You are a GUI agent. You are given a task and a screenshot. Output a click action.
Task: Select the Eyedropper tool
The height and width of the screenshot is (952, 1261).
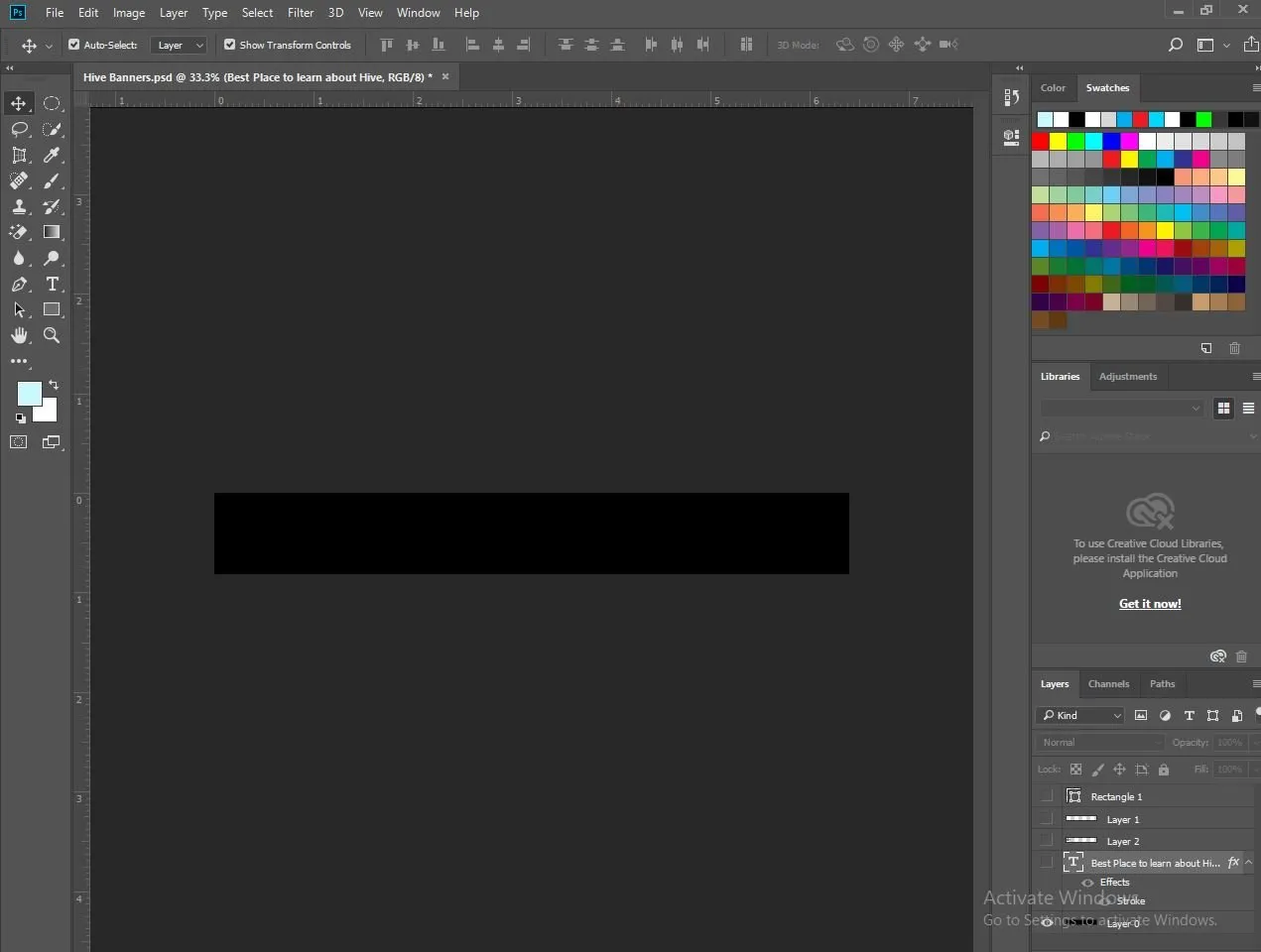pyautogui.click(x=52, y=156)
